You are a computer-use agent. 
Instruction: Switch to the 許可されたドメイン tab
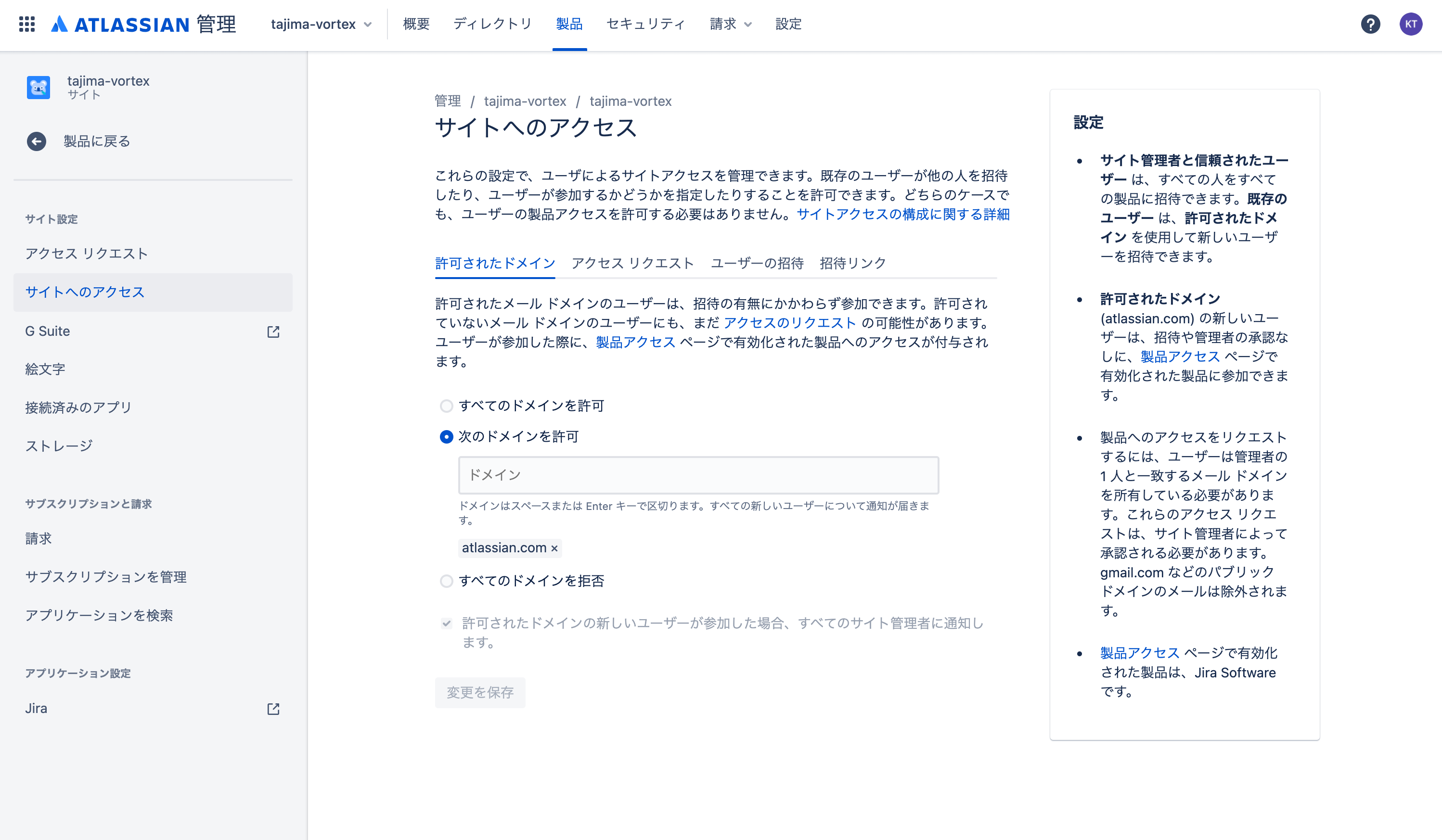tap(495, 263)
